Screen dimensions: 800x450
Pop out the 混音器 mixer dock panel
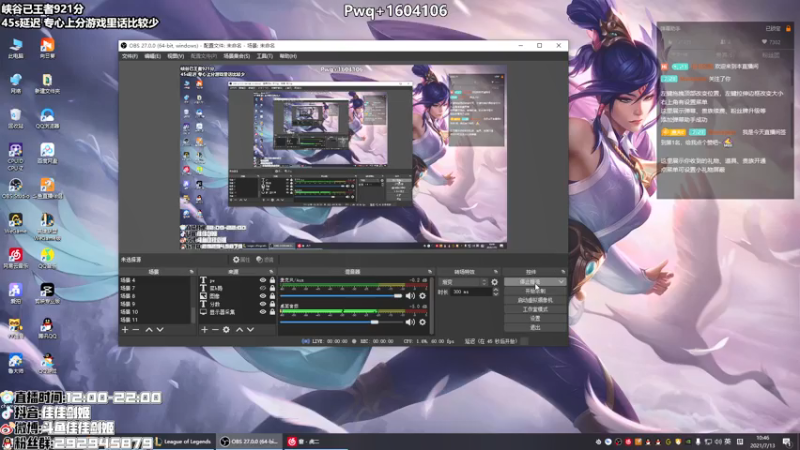(430, 272)
